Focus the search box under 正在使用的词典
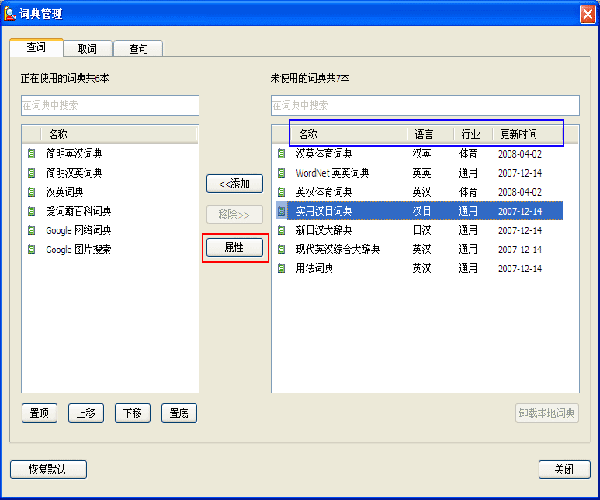The width and height of the screenshot is (600, 500). [110, 106]
